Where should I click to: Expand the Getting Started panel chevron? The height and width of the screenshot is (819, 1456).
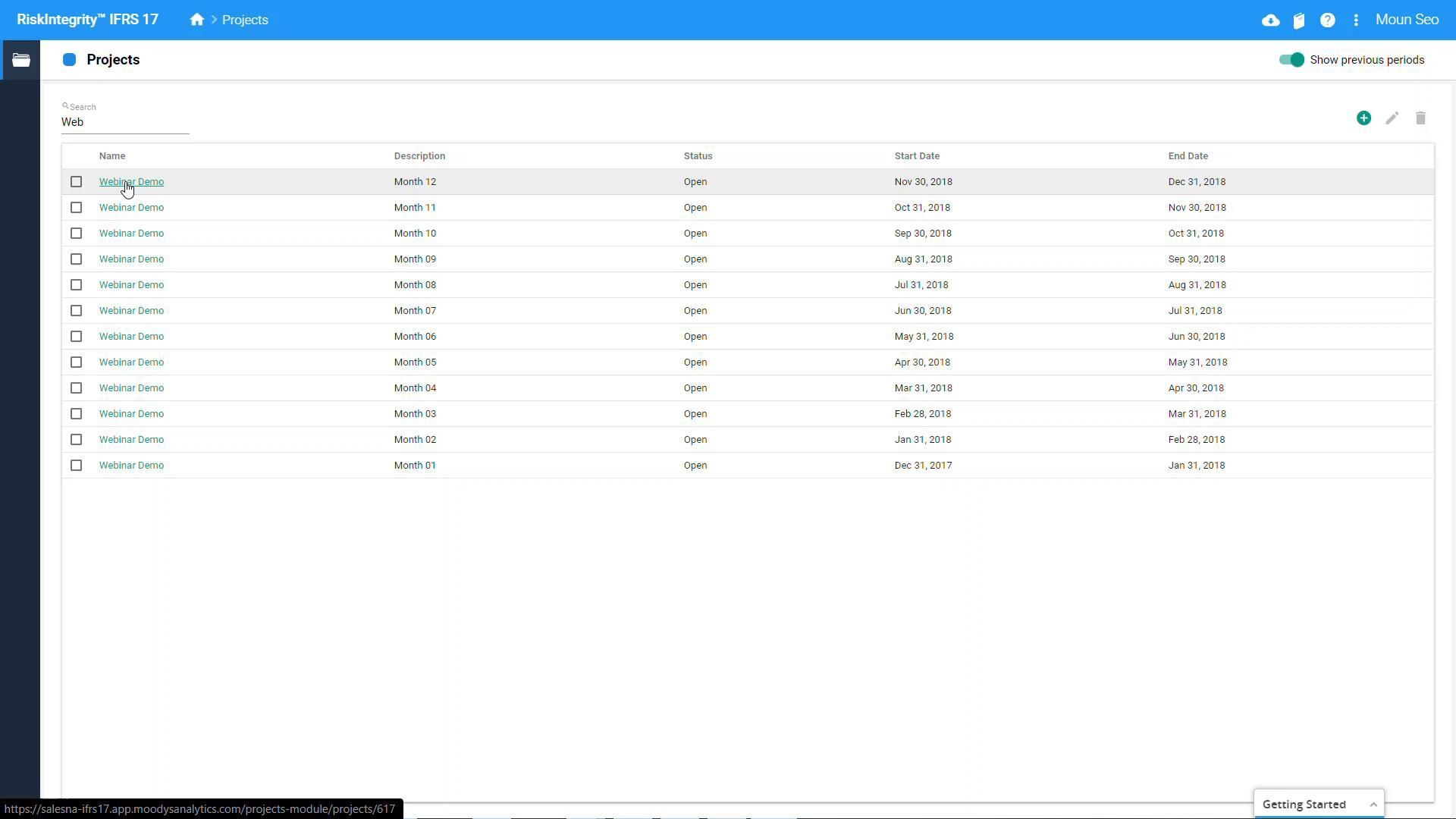(x=1373, y=805)
